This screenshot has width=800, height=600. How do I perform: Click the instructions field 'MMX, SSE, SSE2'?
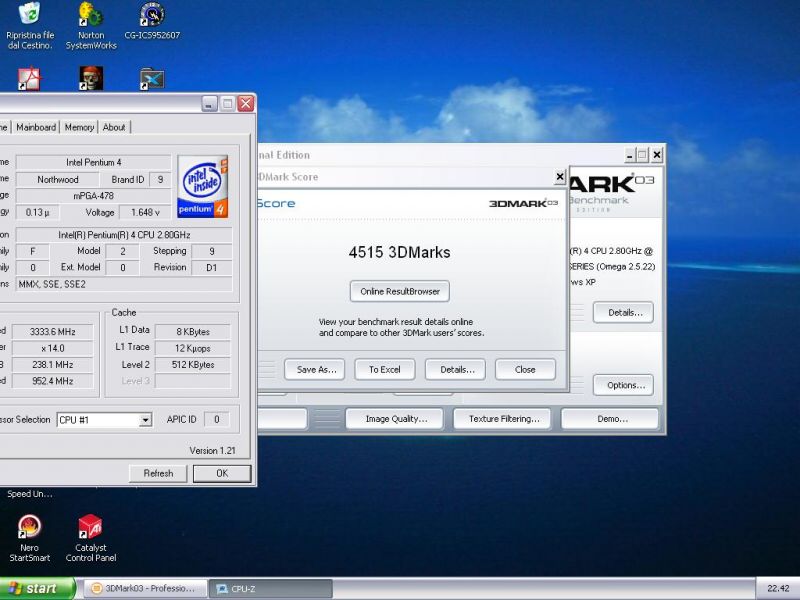(124, 284)
